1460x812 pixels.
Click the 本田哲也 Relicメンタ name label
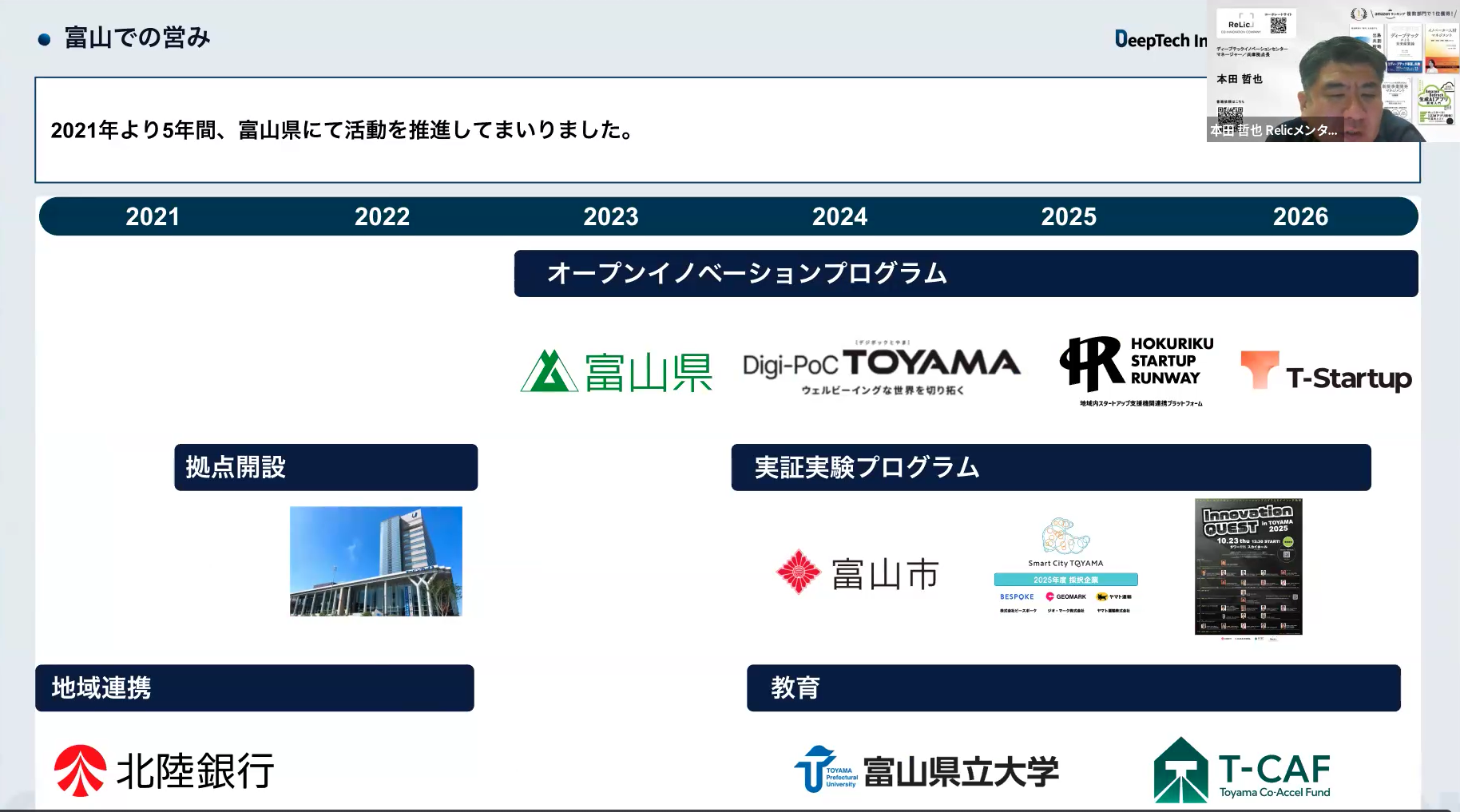click(x=1274, y=130)
